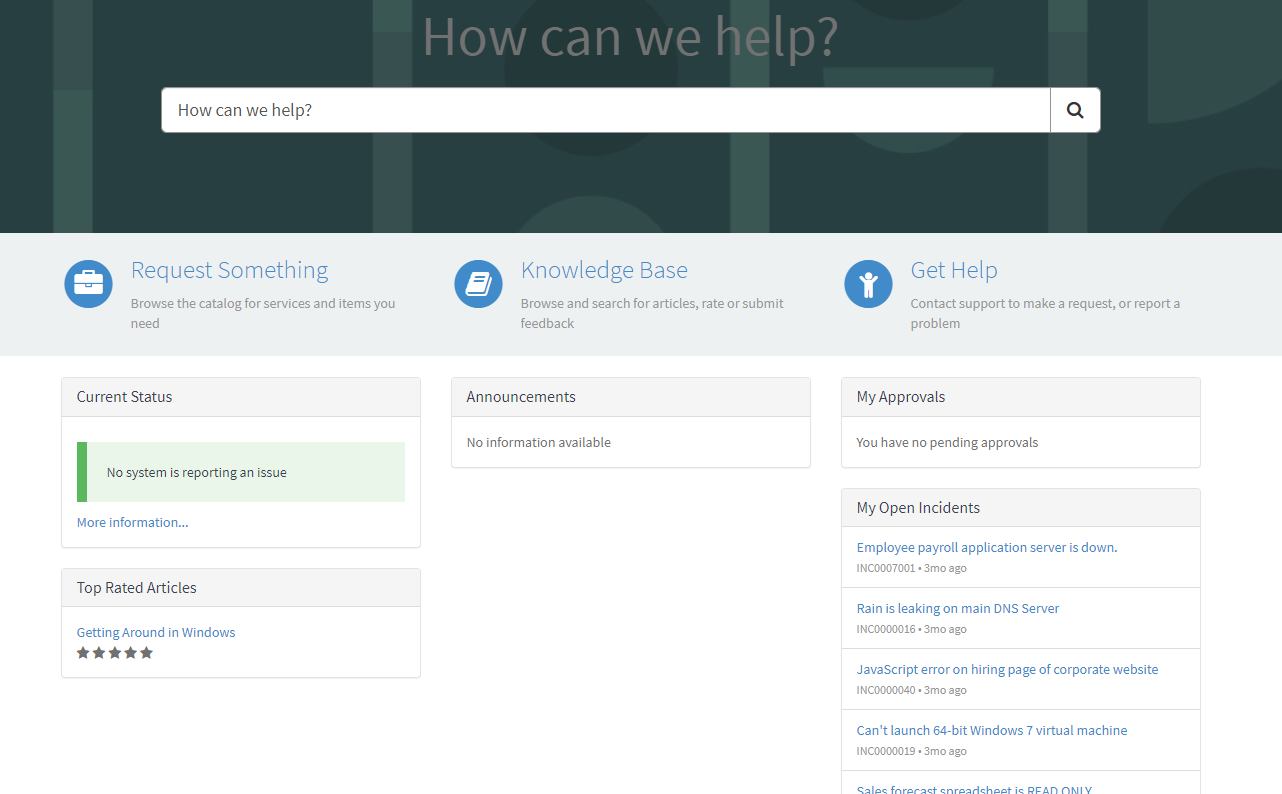Open the Getting Around in Windows article
Image resolution: width=1282 pixels, height=794 pixels.
(x=156, y=632)
